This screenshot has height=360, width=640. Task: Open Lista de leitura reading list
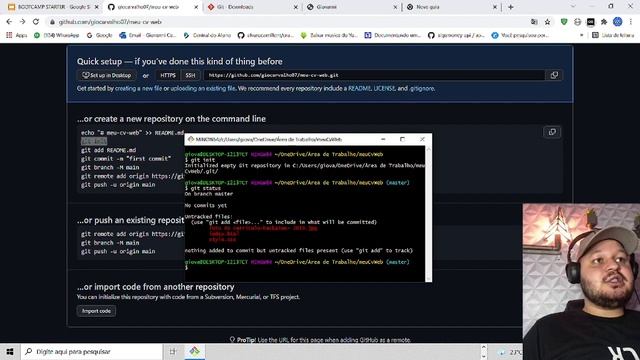pos(613,36)
